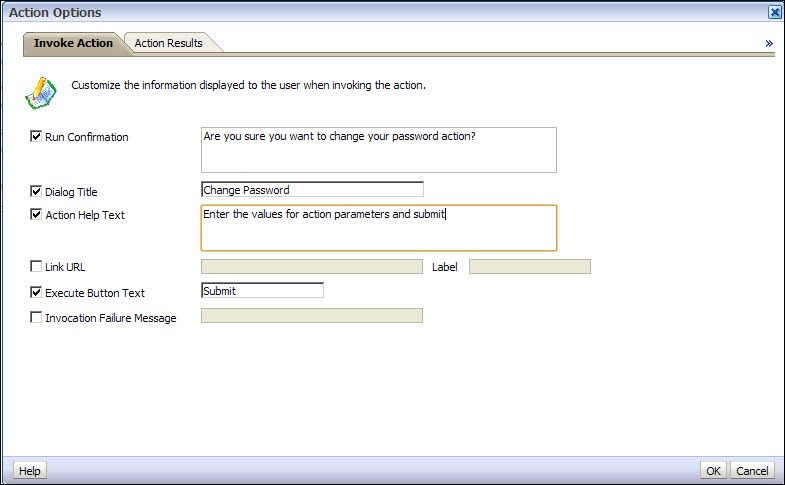The width and height of the screenshot is (785, 485).
Task: Check the Invocation Failure Message checkbox
Action: tap(36, 317)
